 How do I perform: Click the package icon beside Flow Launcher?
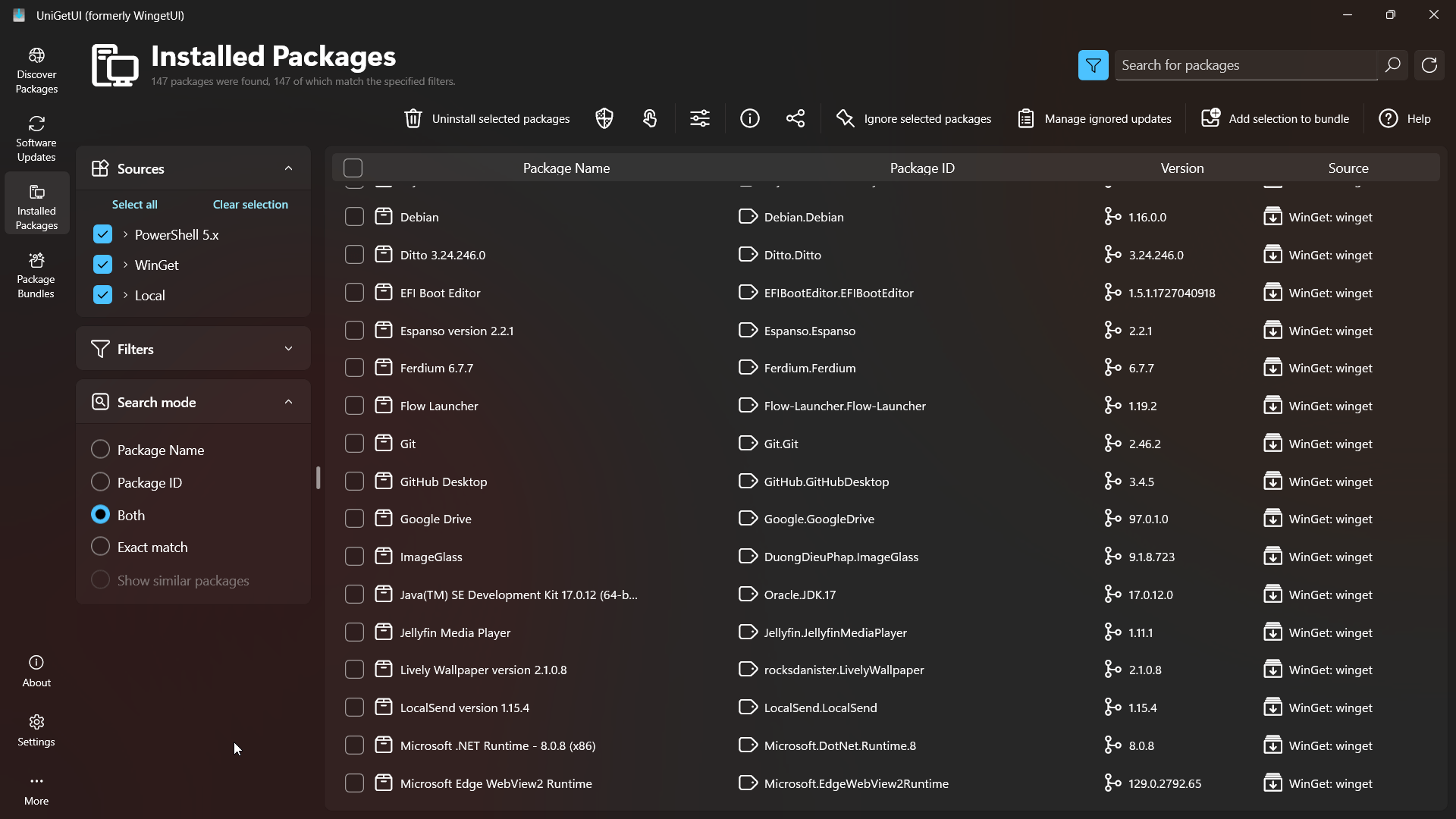coord(384,405)
